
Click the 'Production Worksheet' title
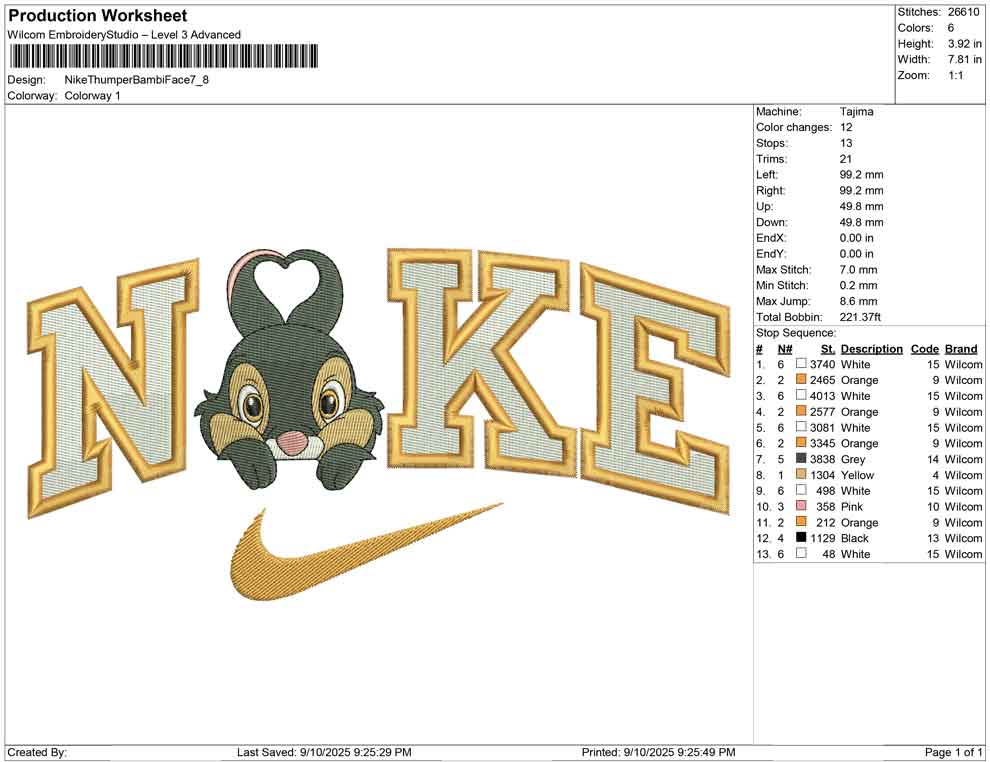[98, 16]
